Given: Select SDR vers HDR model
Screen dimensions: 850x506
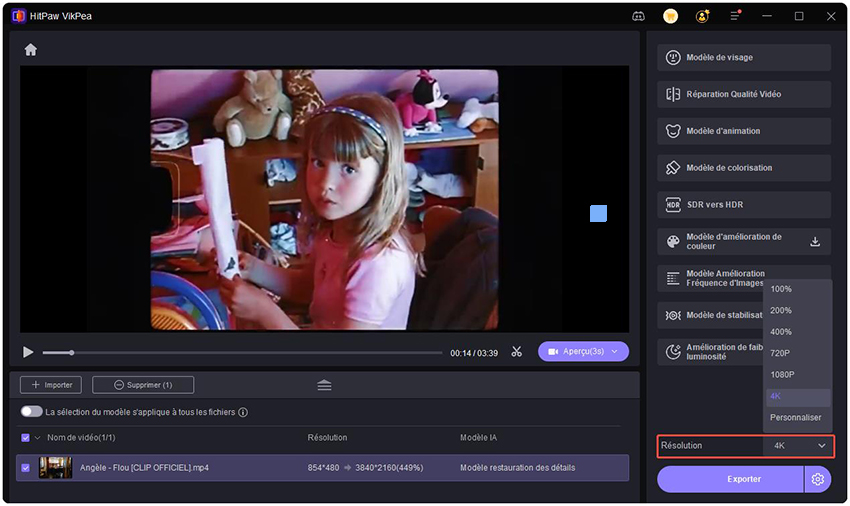Looking at the screenshot, I should [x=744, y=205].
